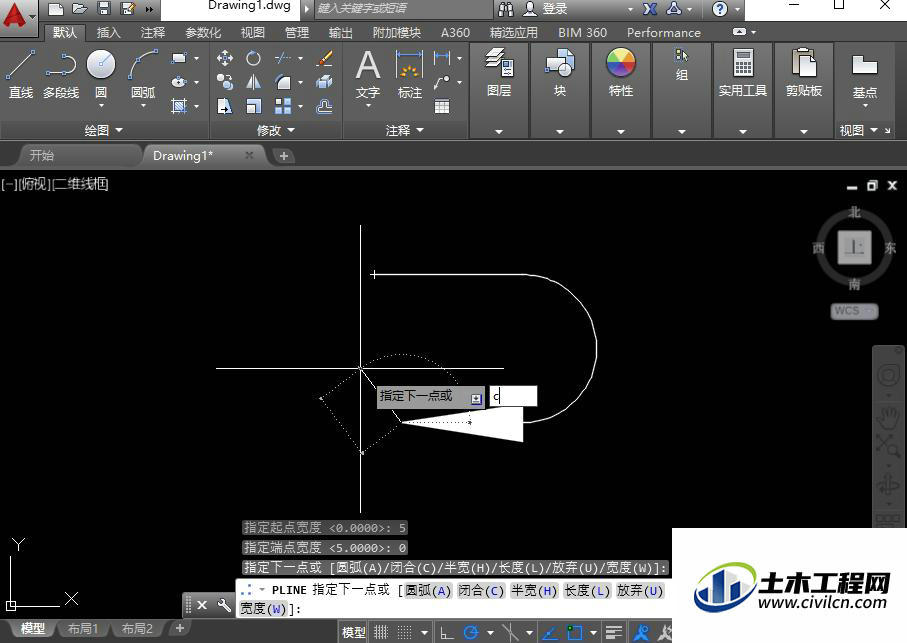
Task: Expand the Draw (绘图) panel
Action: pyautogui.click(x=104, y=131)
